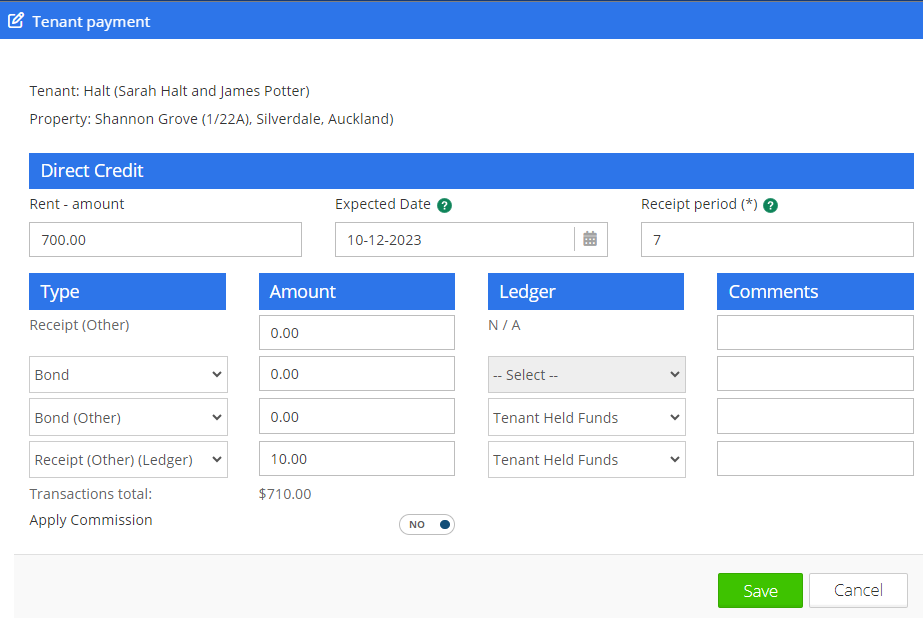This screenshot has height=618, width=923.
Task: Click the Comments column header
Action: pos(815,291)
